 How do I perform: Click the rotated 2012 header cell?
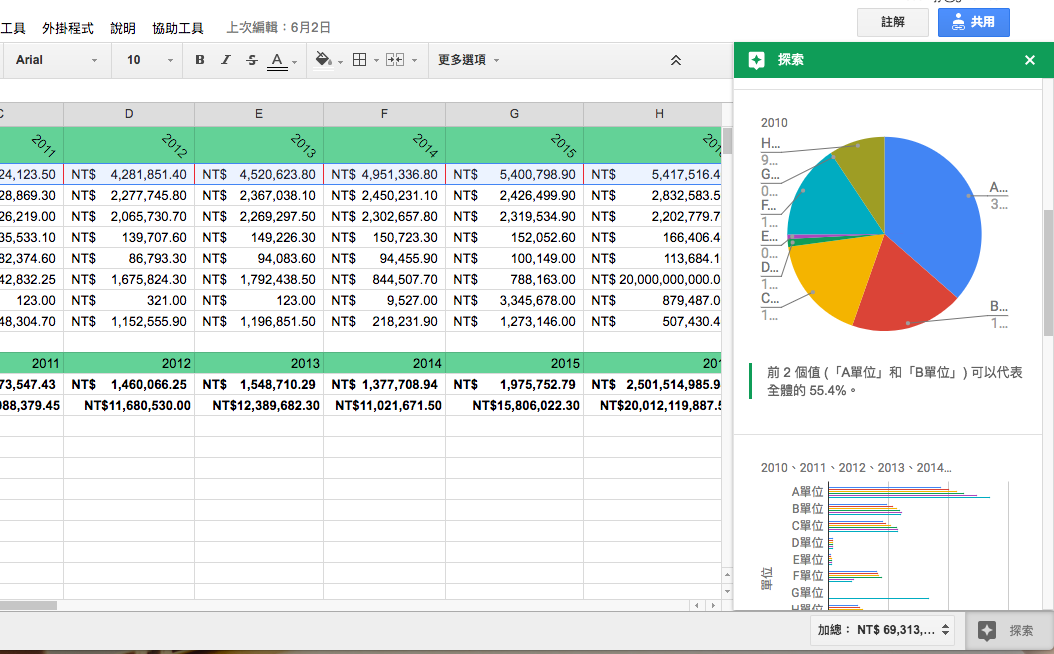tap(129, 145)
